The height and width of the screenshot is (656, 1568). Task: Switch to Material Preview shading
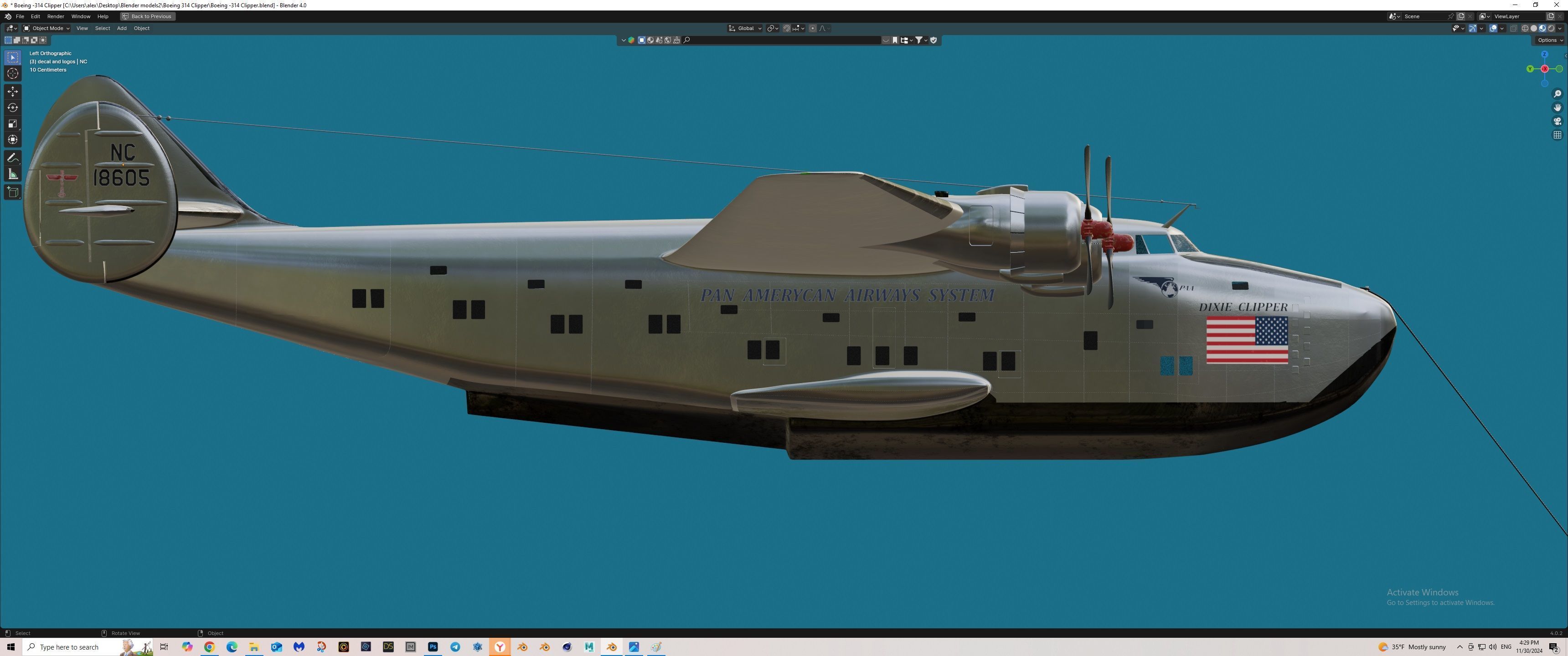click(1542, 28)
